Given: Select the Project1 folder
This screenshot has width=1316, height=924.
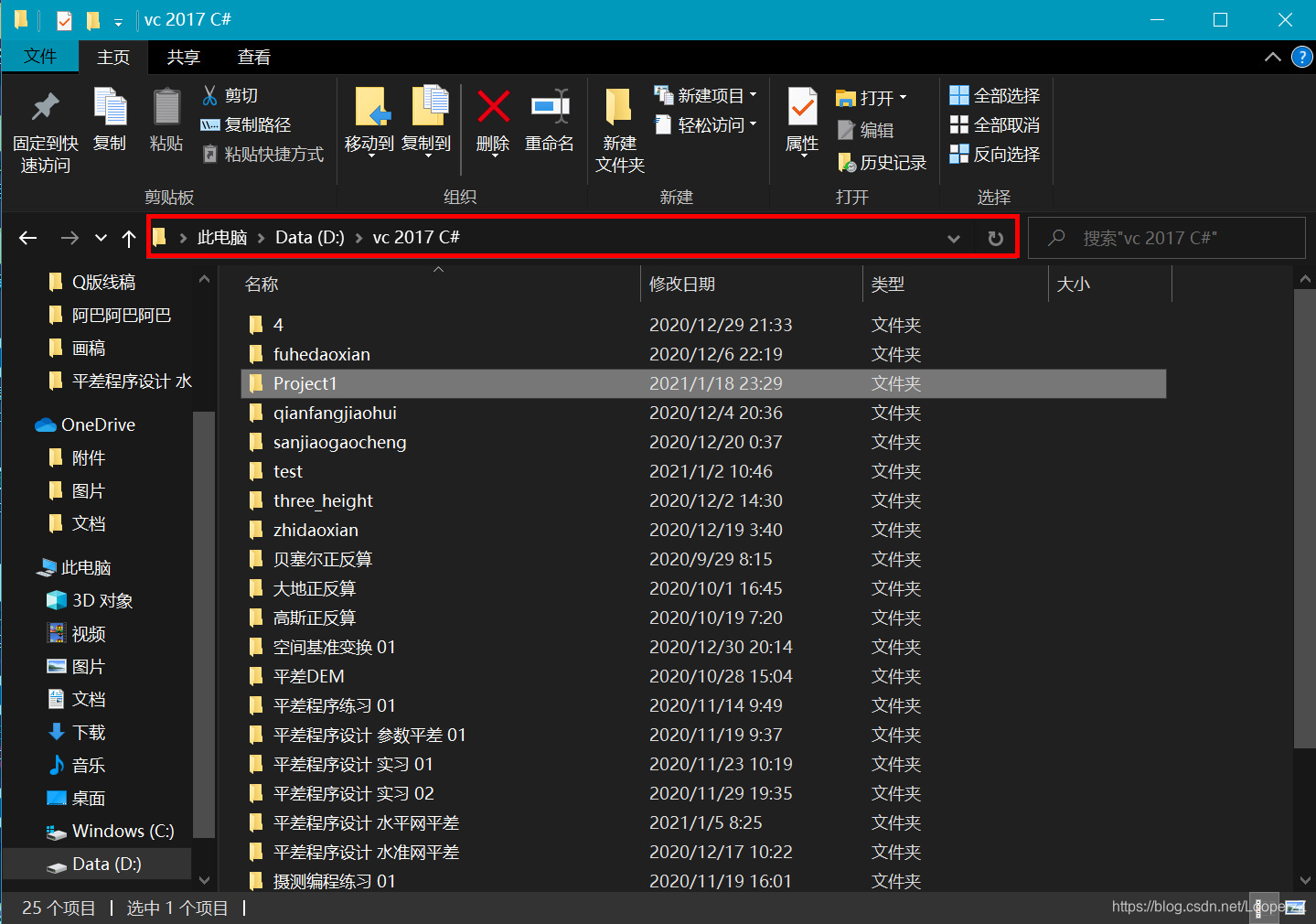Looking at the screenshot, I should point(703,383).
